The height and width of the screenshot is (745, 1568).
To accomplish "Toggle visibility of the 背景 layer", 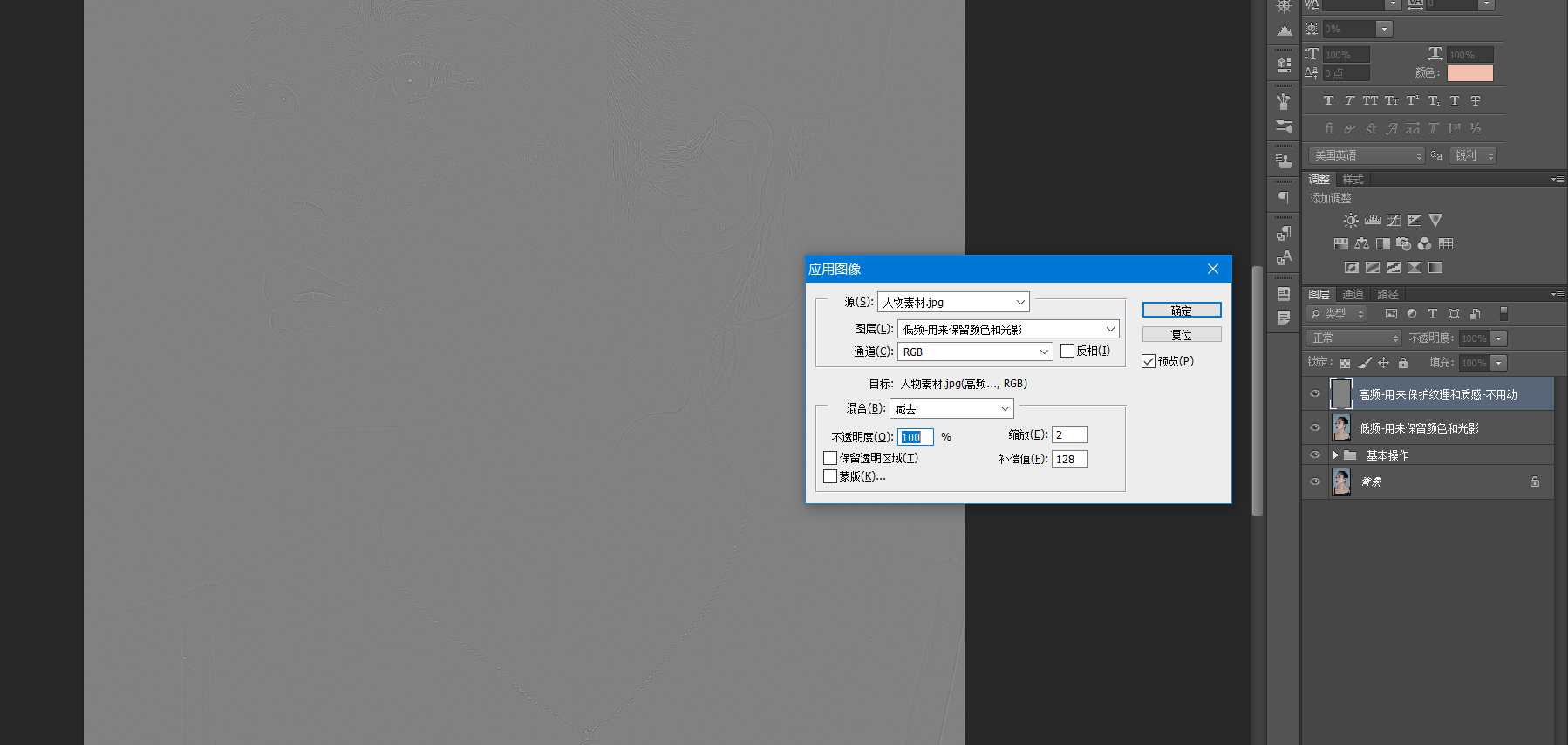I will (x=1315, y=481).
